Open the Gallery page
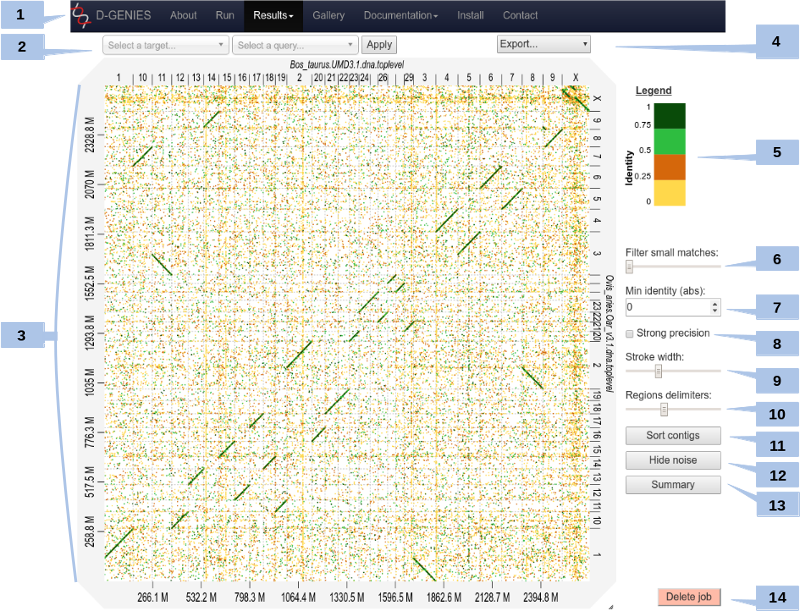 [x=328, y=16]
